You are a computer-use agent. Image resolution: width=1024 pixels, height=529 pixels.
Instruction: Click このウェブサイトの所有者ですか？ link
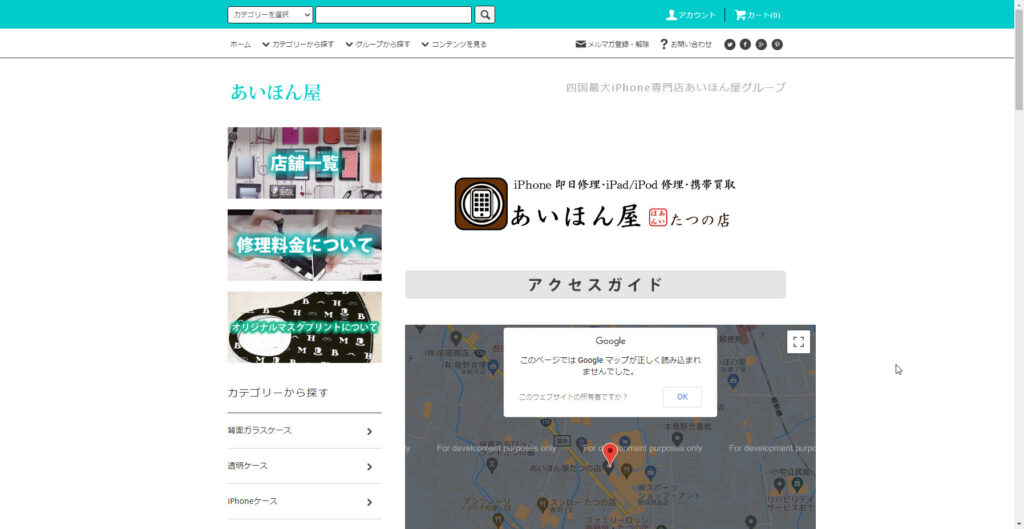(x=573, y=397)
